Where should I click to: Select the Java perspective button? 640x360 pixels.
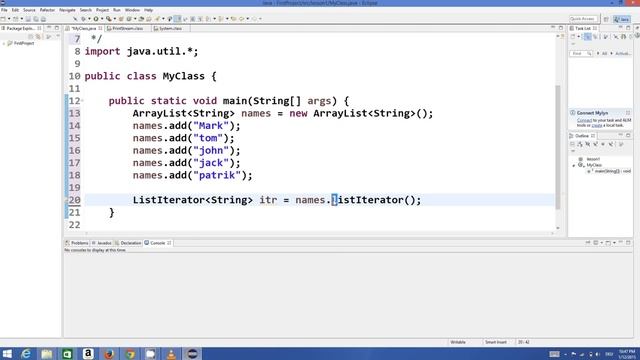coord(622,19)
